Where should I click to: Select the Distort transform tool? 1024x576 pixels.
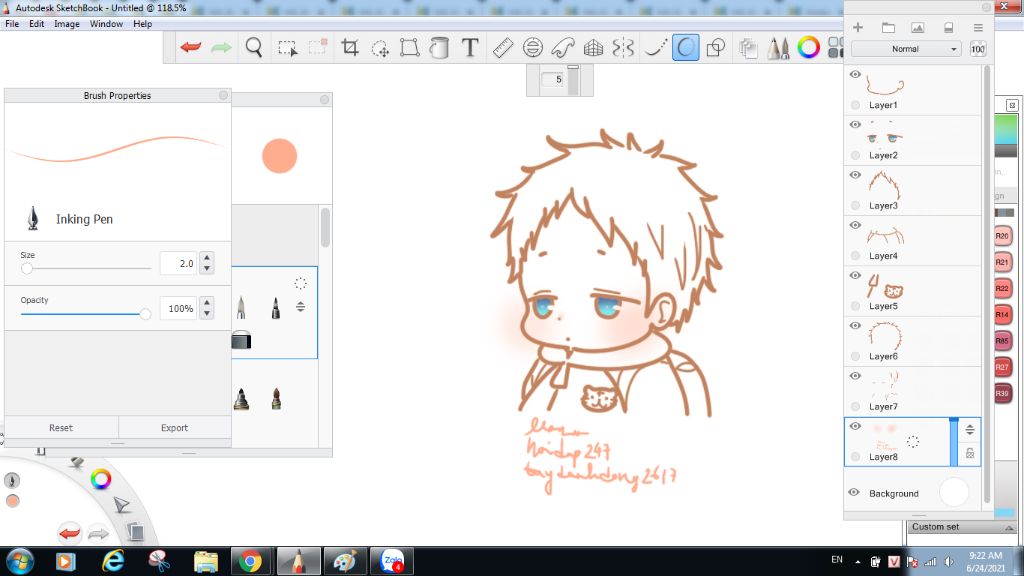point(409,48)
